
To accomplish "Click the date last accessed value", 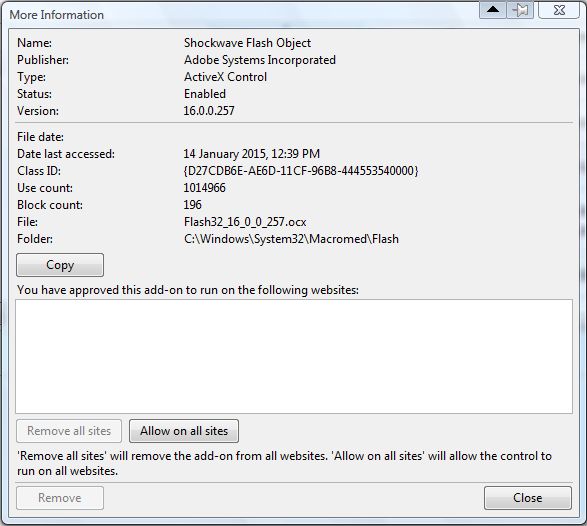I will pyautogui.click(x=252, y=154).
